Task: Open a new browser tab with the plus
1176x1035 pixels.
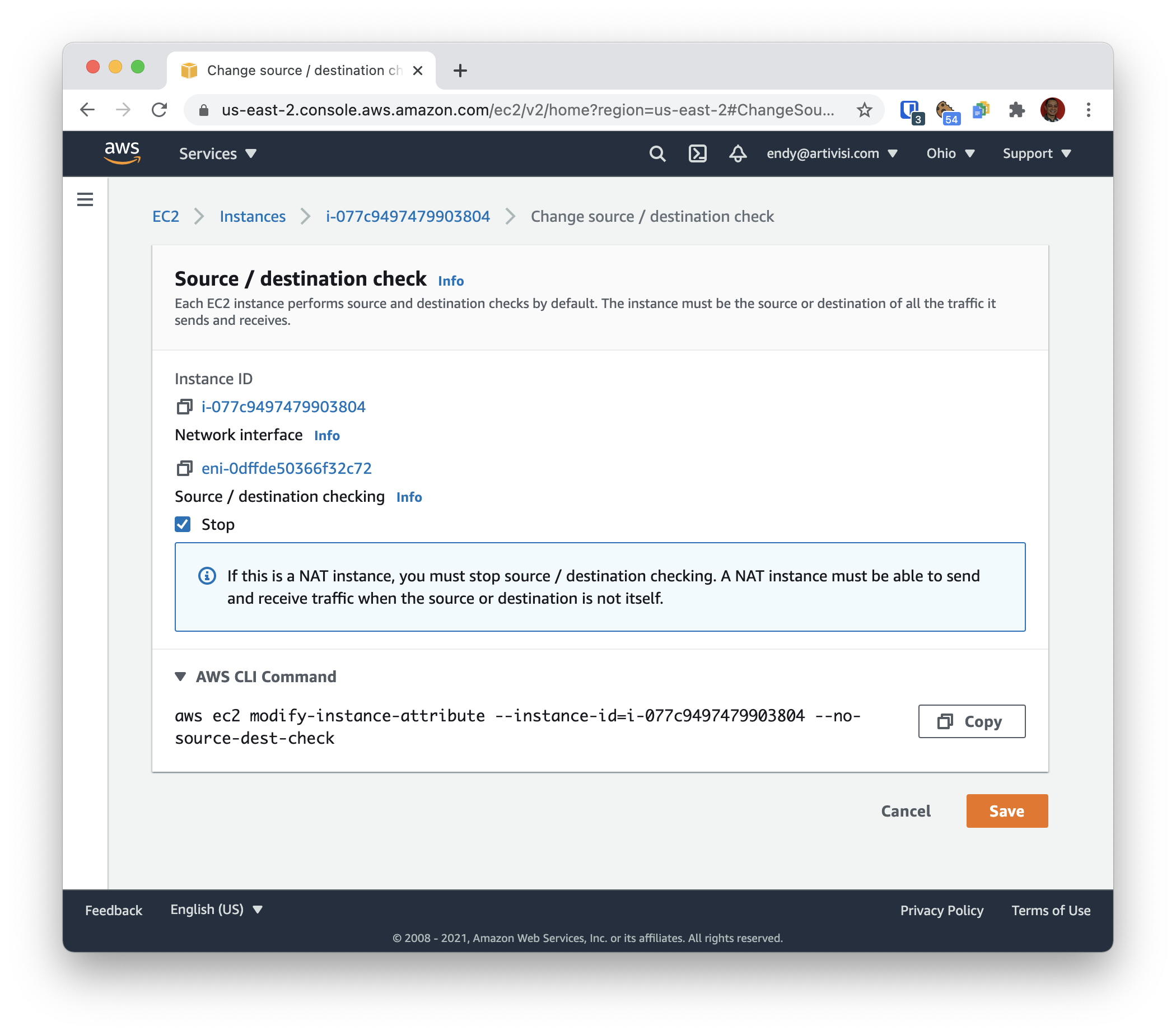Action: [460, 71]
